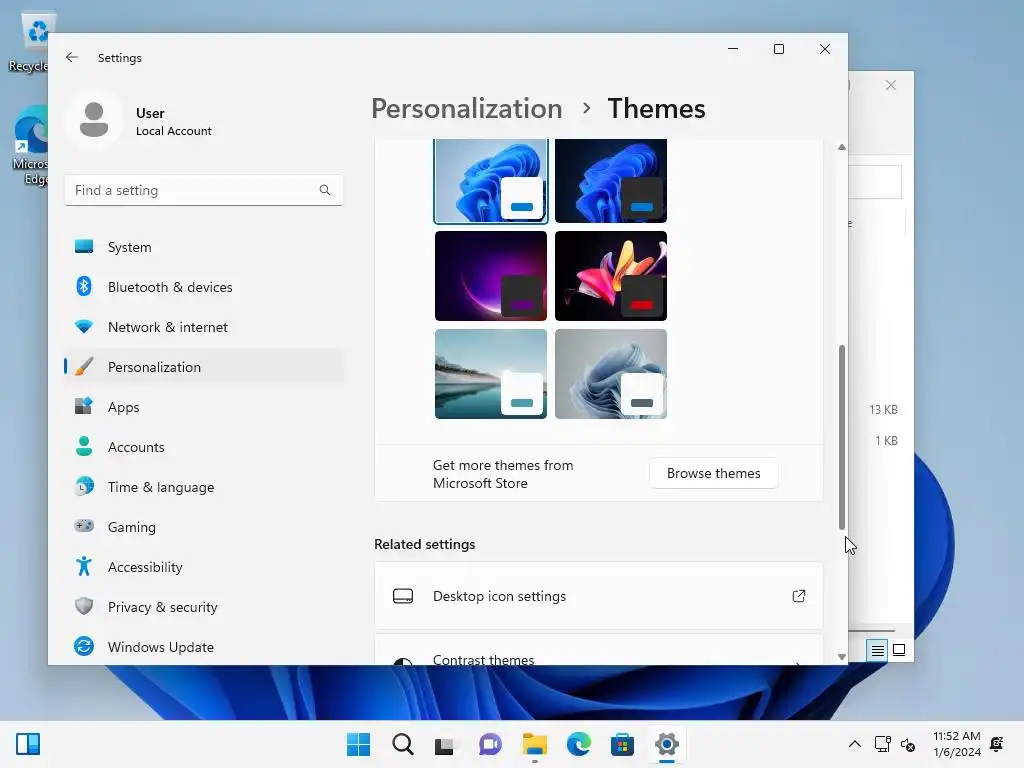Open Apps settings

click(204, 407)
